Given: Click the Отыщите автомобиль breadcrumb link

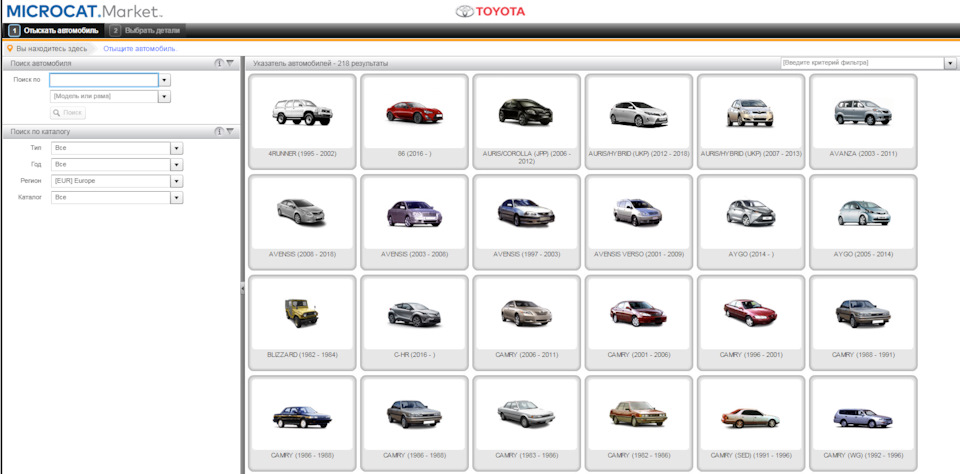Looking at the screenshot, I should [139, 48].
